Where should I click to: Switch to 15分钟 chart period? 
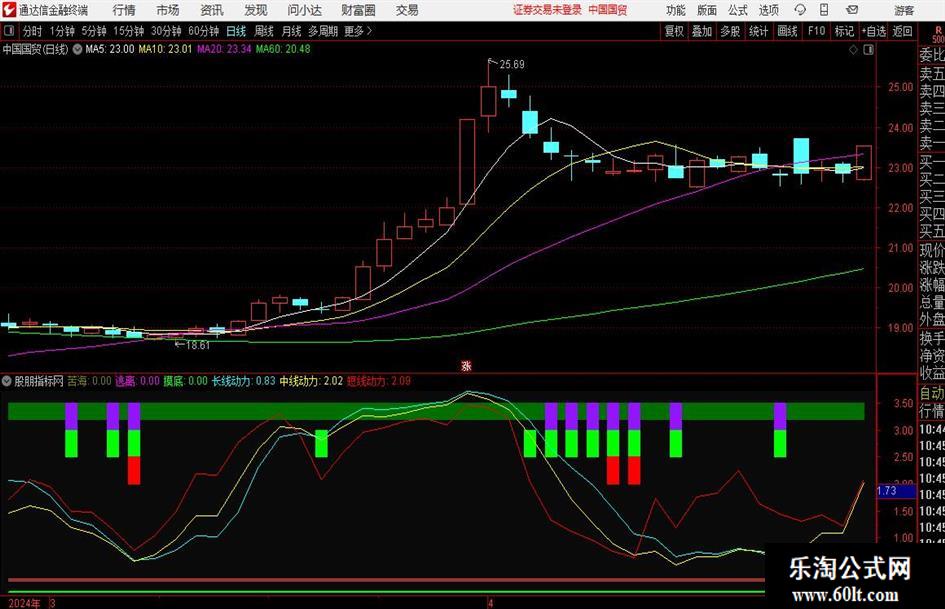[x=129, y=31]
